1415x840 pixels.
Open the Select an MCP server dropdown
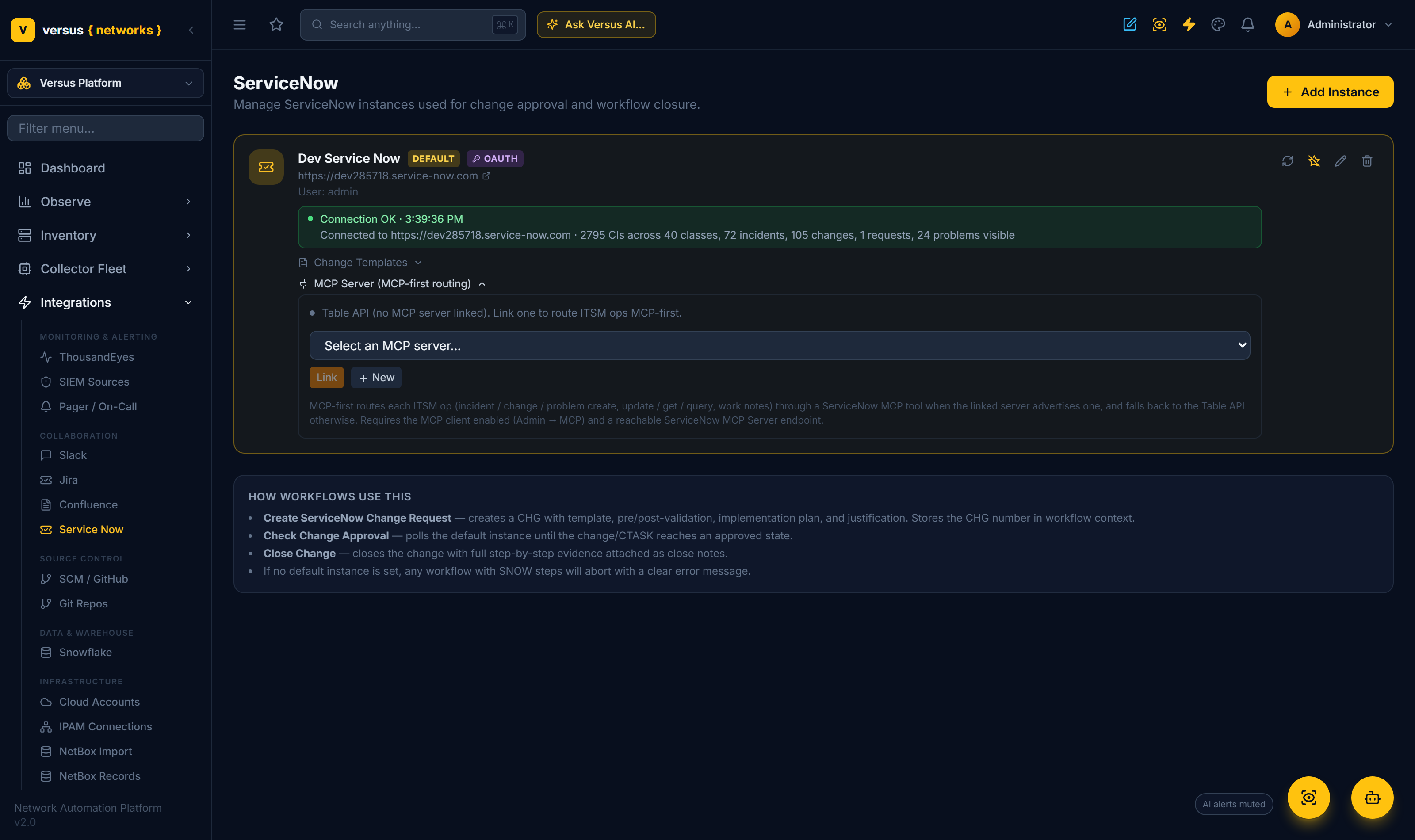780,345
